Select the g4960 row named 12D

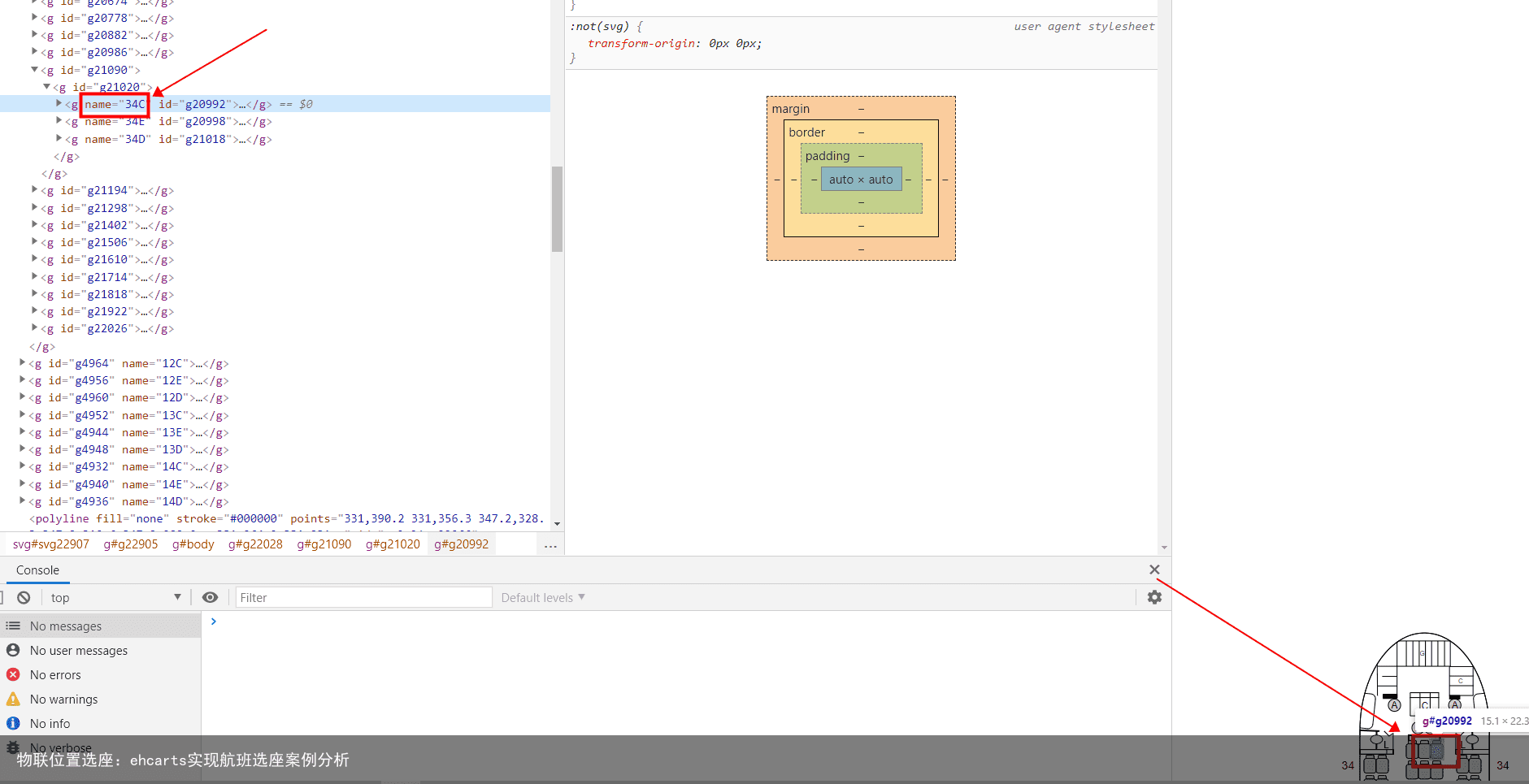128,397
